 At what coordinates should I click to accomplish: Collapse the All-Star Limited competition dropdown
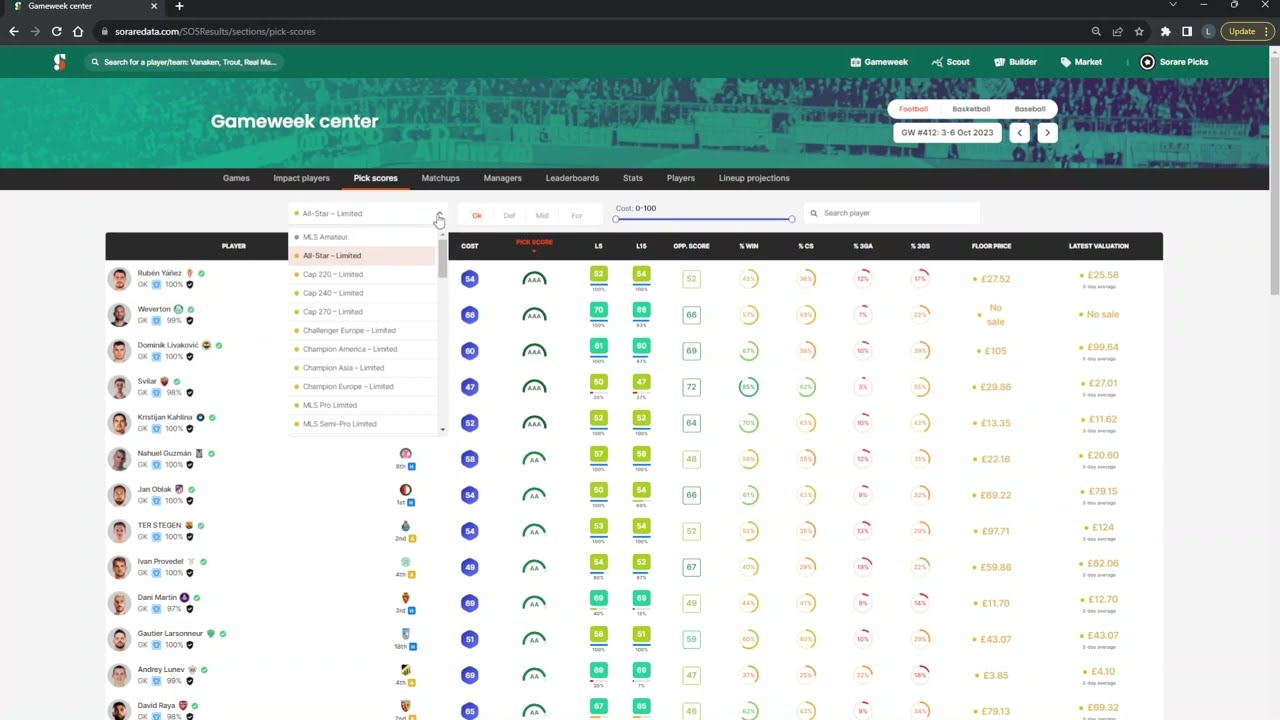(x=439, y=214)
